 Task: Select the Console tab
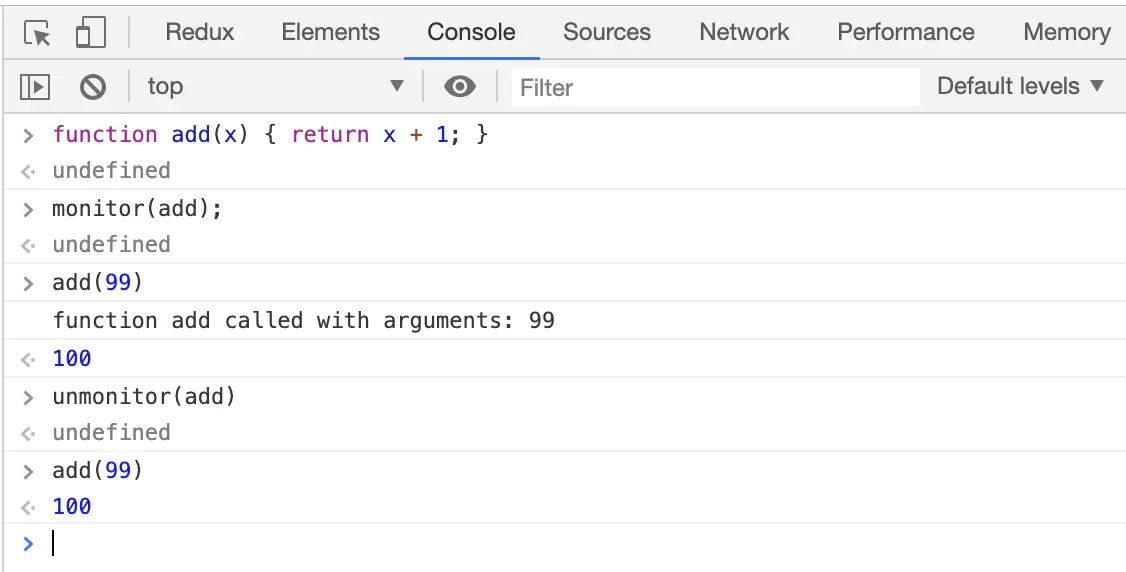tap(471, 32)
